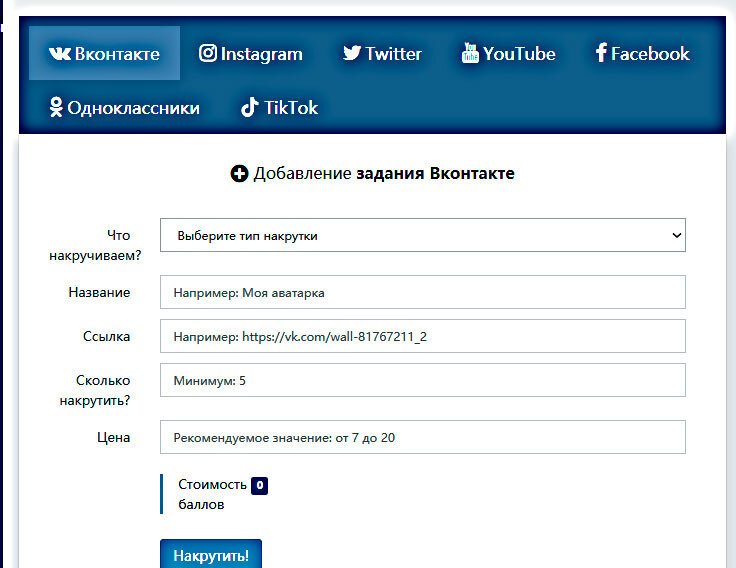Click the Facebook f icon
736x568 pixels.
601,53
